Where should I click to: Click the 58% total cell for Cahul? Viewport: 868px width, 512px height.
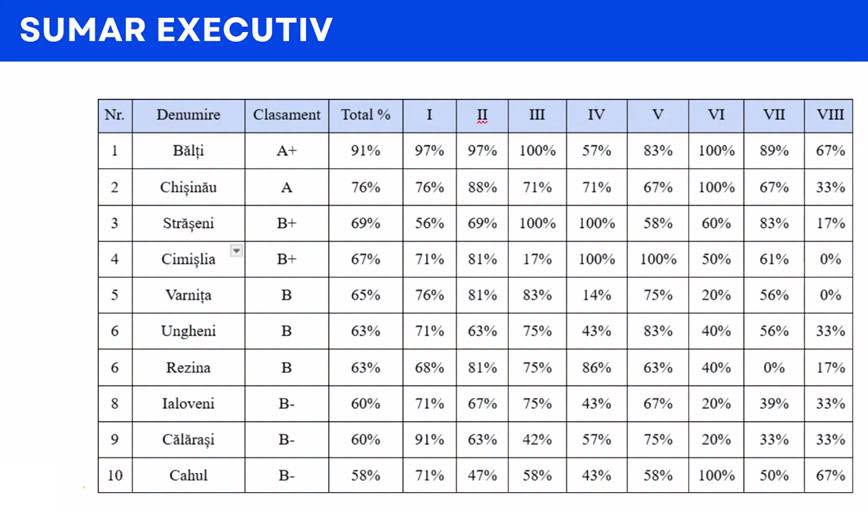click(366, 475)
